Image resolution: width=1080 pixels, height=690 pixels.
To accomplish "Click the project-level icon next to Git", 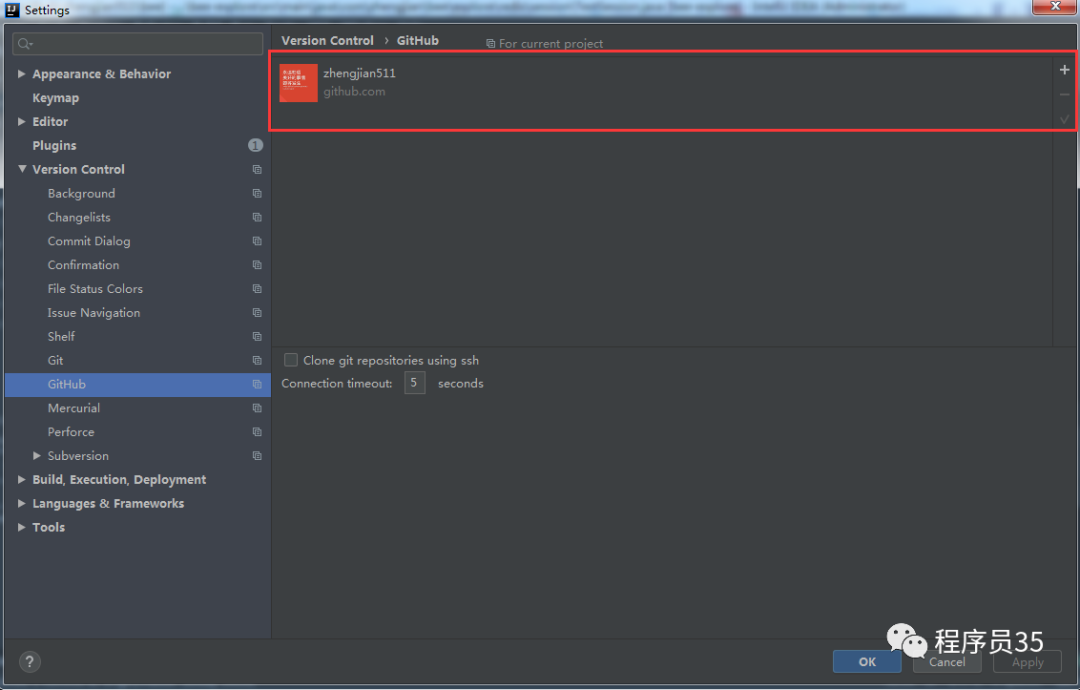I will click(x=257, y=360).
